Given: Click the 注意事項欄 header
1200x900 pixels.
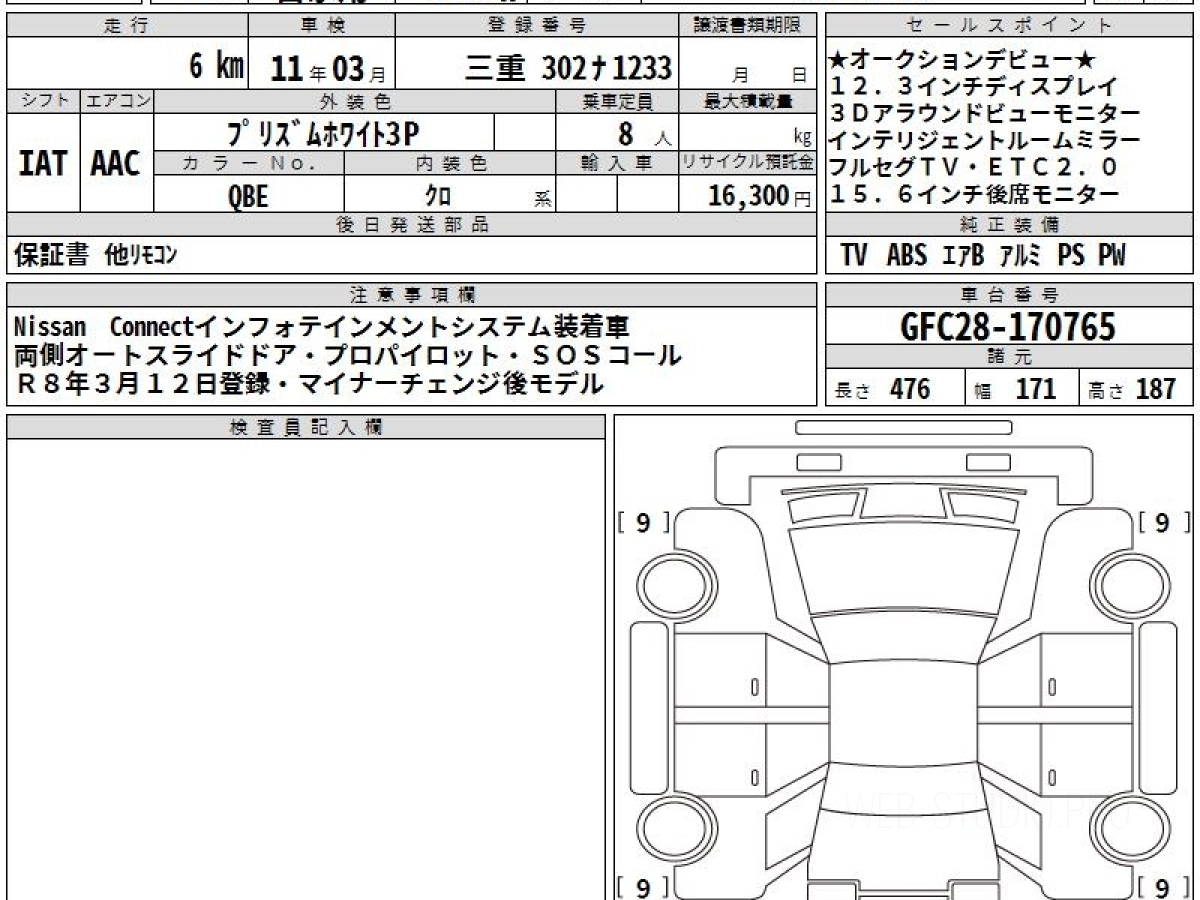Looking at the screenshot, I should pyautogui.click(x=411, y=295).
